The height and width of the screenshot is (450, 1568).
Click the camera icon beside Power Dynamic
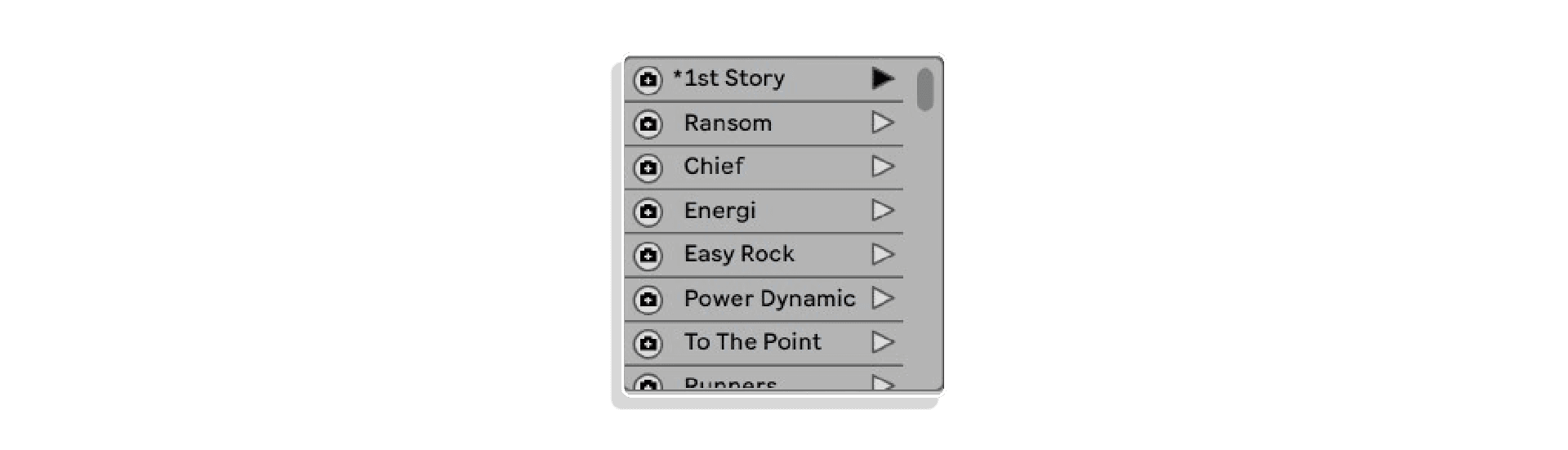[x=648, y=300]
